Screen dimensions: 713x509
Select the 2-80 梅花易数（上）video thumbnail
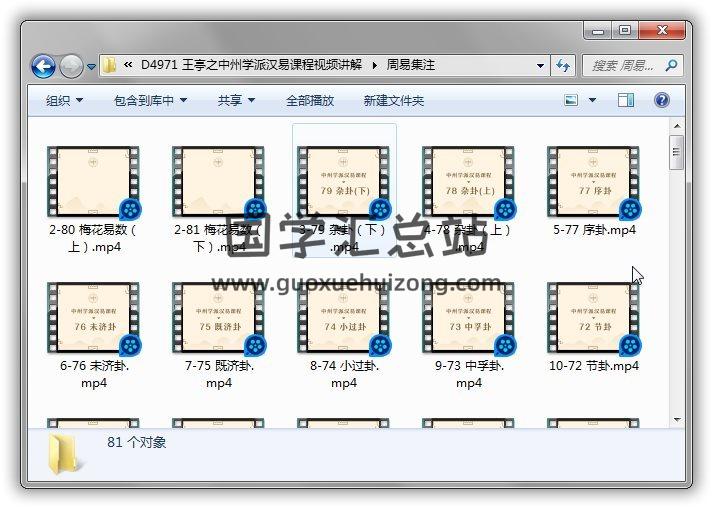pyautogui.click(x=94, y=181)
